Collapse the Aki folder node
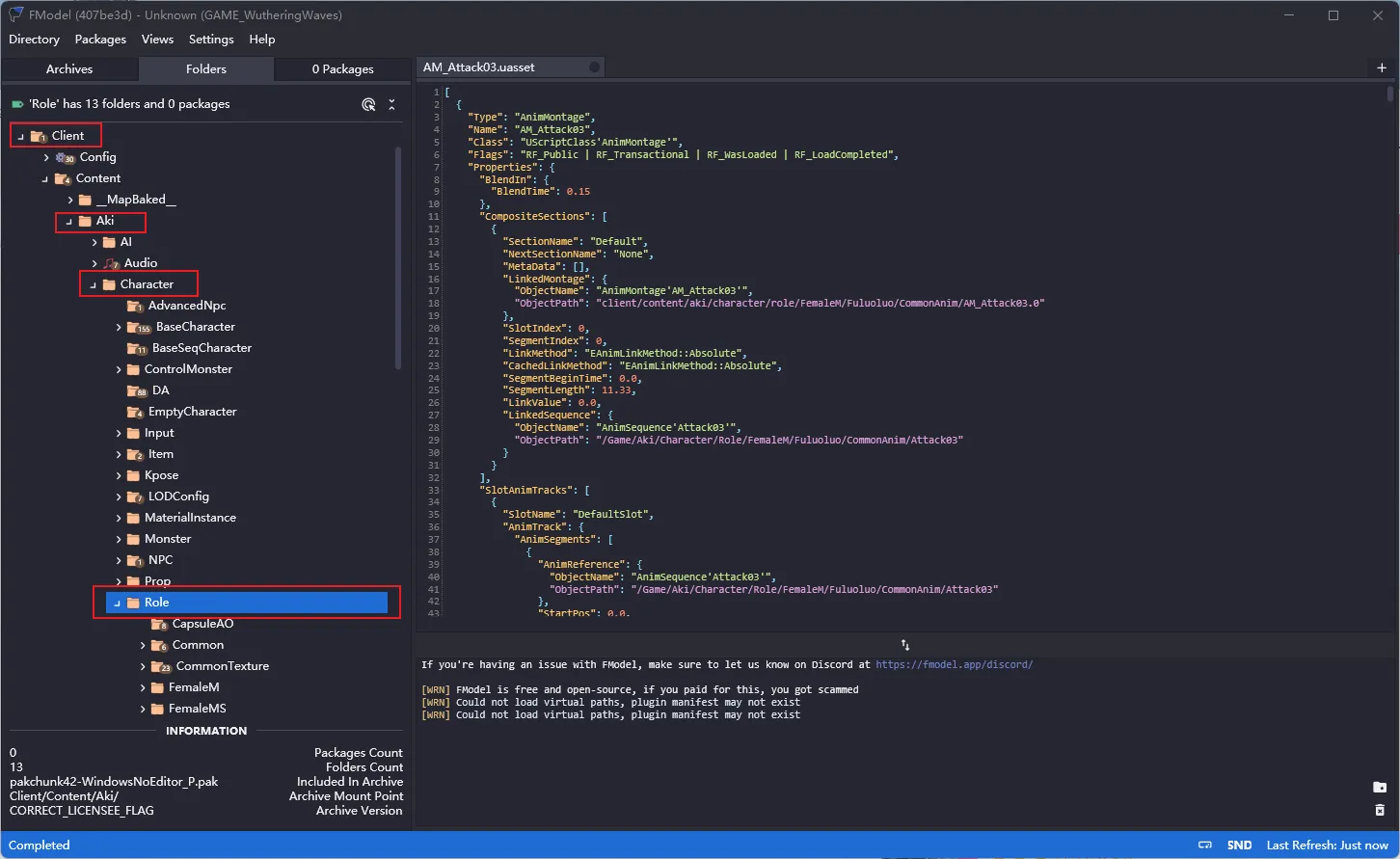1400x859 pixels. coord(68,221)
